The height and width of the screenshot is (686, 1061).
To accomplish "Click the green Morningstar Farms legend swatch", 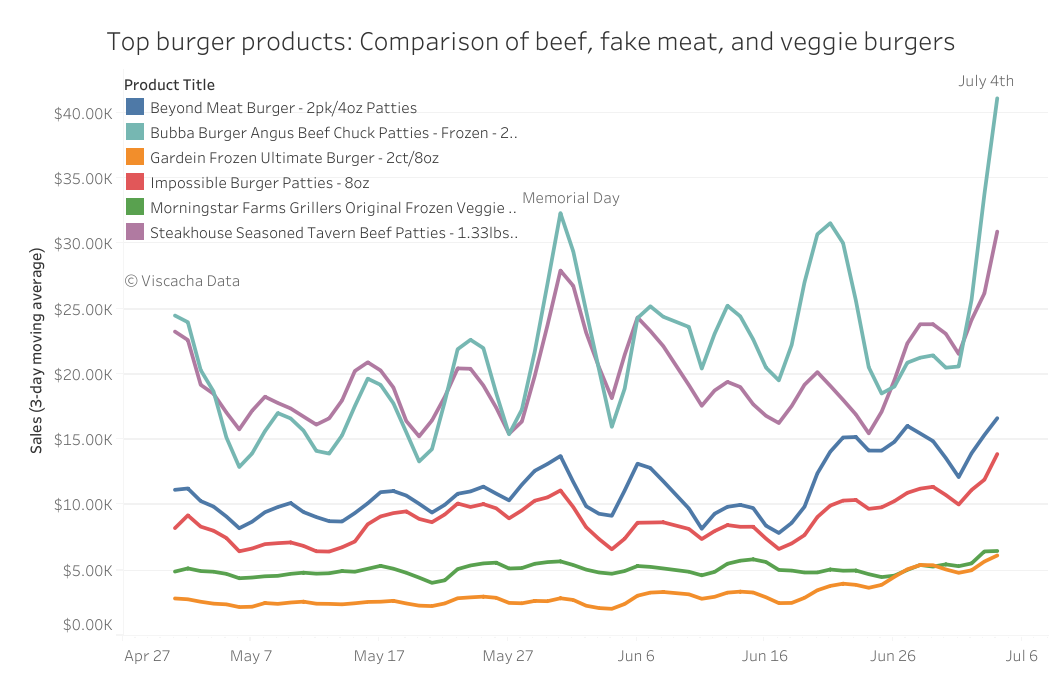I will [x=135, y=207].
